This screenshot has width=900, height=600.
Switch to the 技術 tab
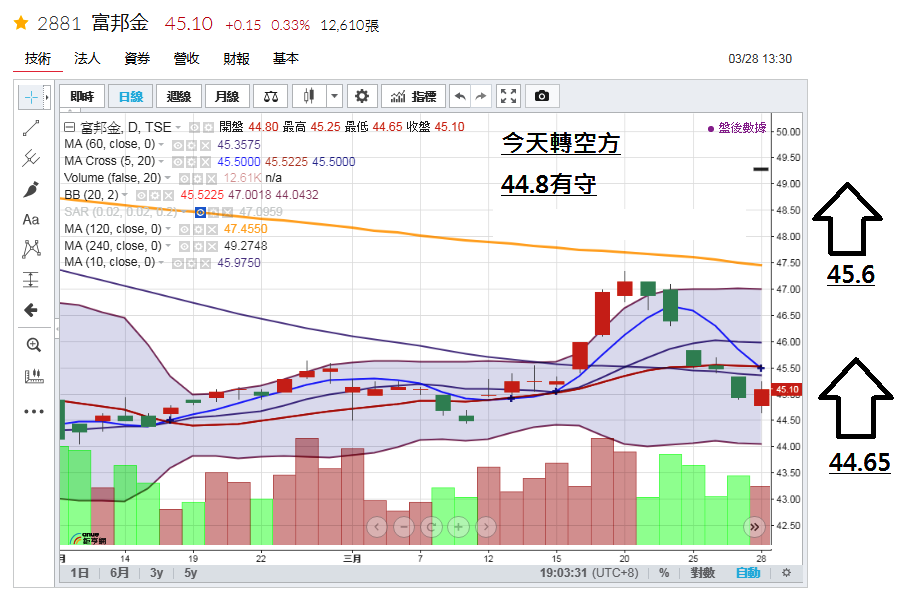click(38, 59)
